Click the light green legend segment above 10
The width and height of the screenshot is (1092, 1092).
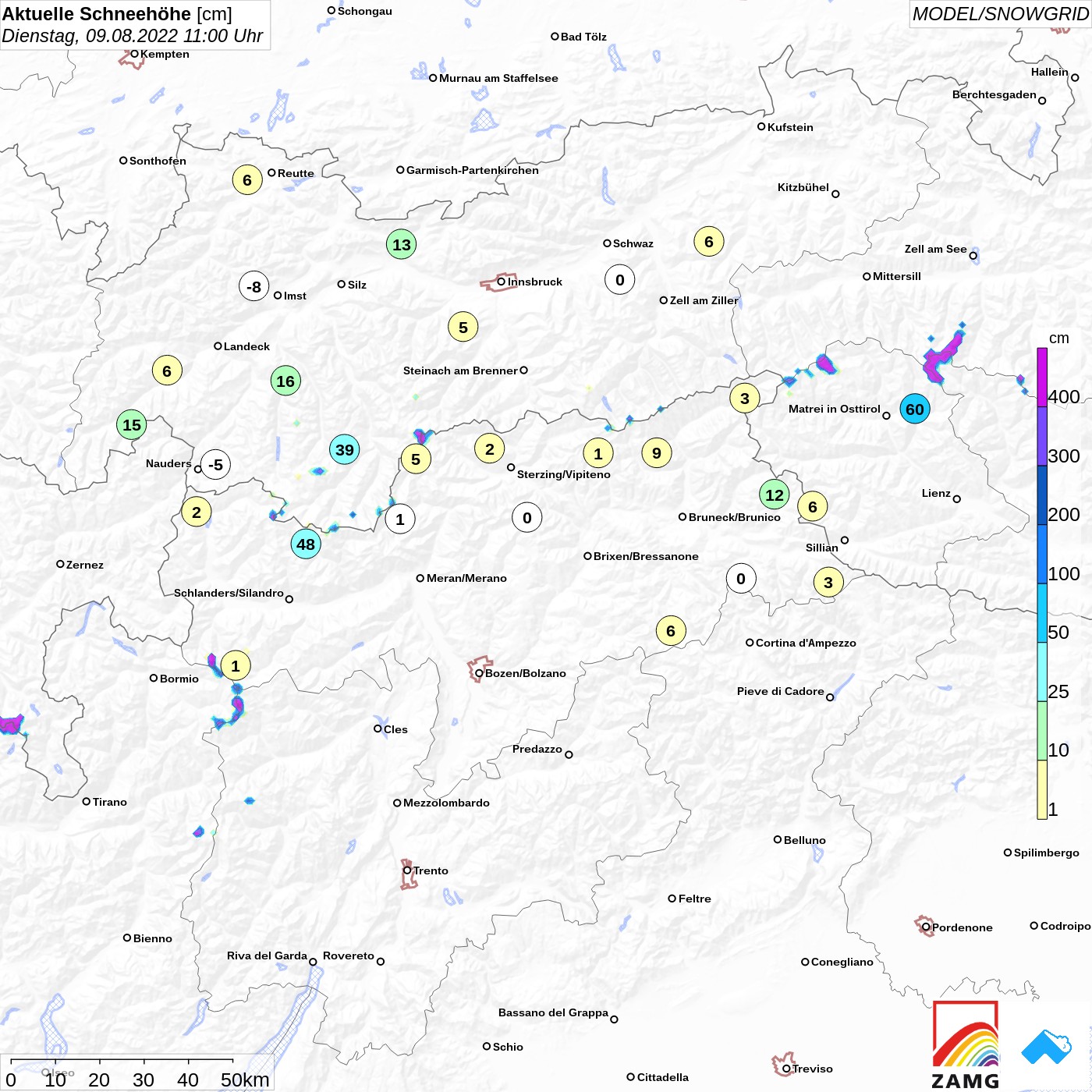tap(1042, 731)
